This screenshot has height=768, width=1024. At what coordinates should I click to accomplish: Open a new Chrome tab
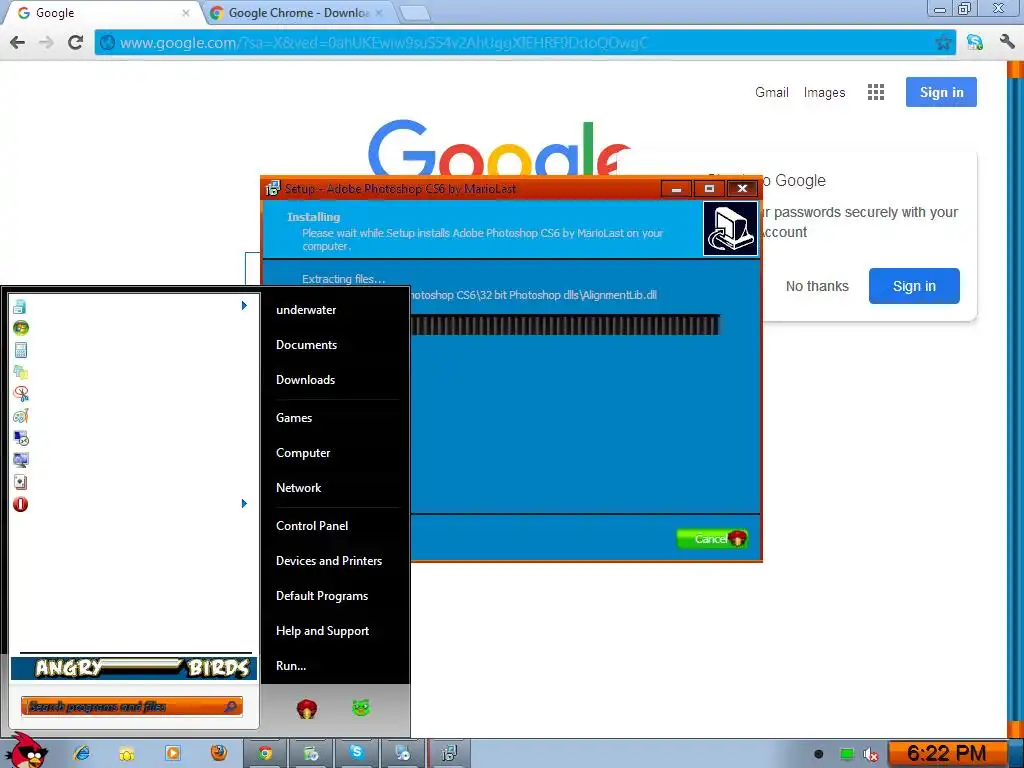click(x=414, y=13)
